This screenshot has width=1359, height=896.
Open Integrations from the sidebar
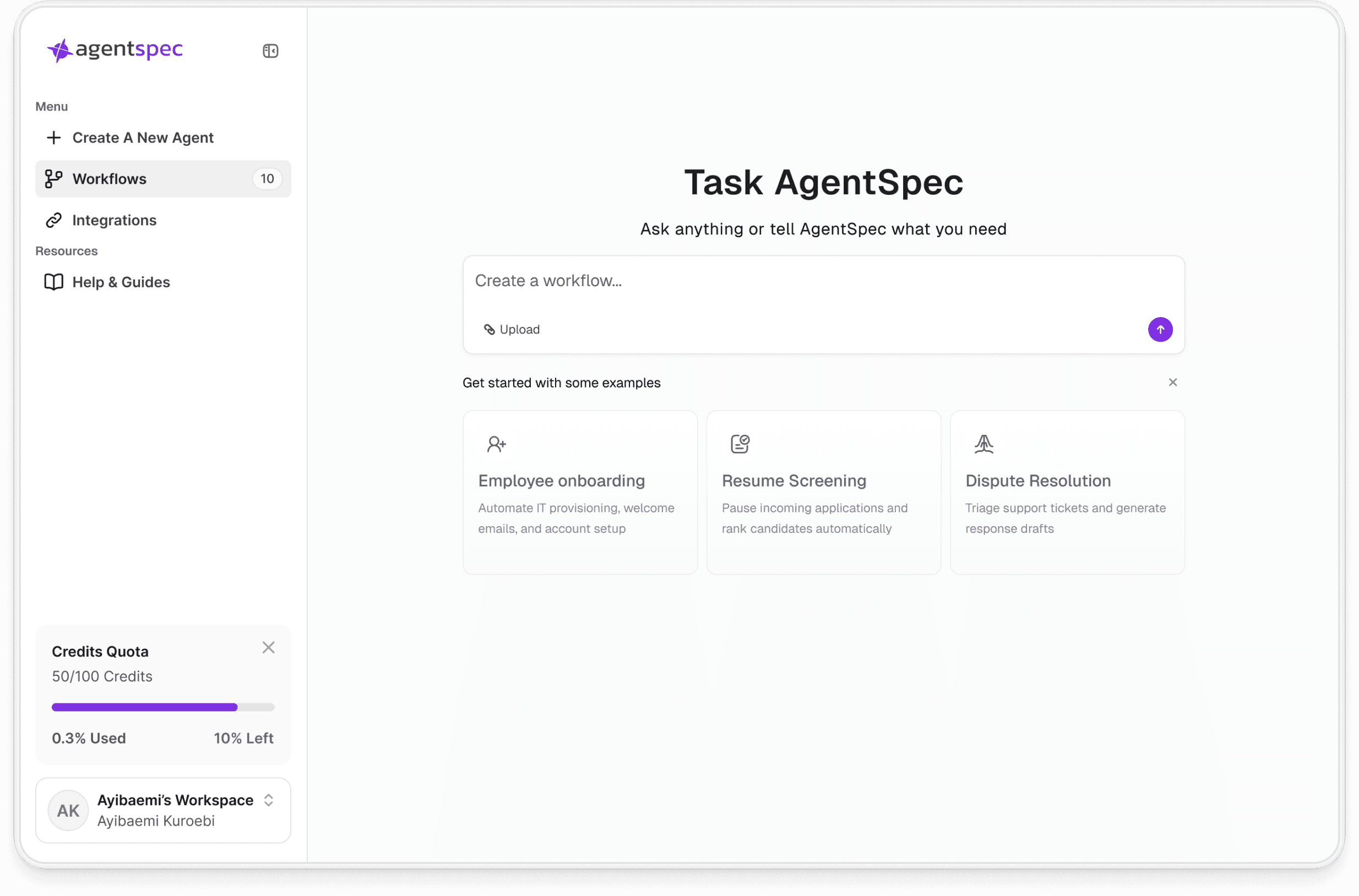point(114,220)
